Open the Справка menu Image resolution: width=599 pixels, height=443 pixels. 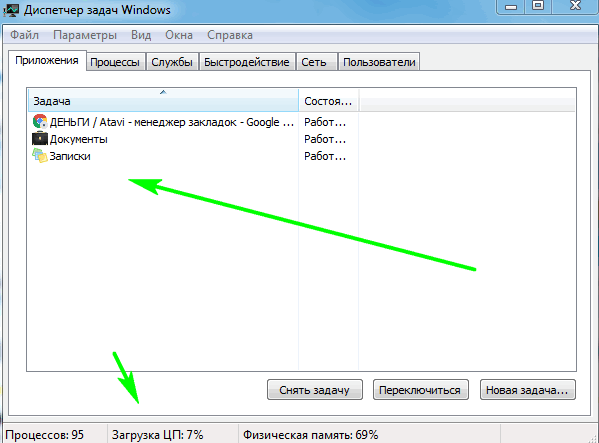230,35
